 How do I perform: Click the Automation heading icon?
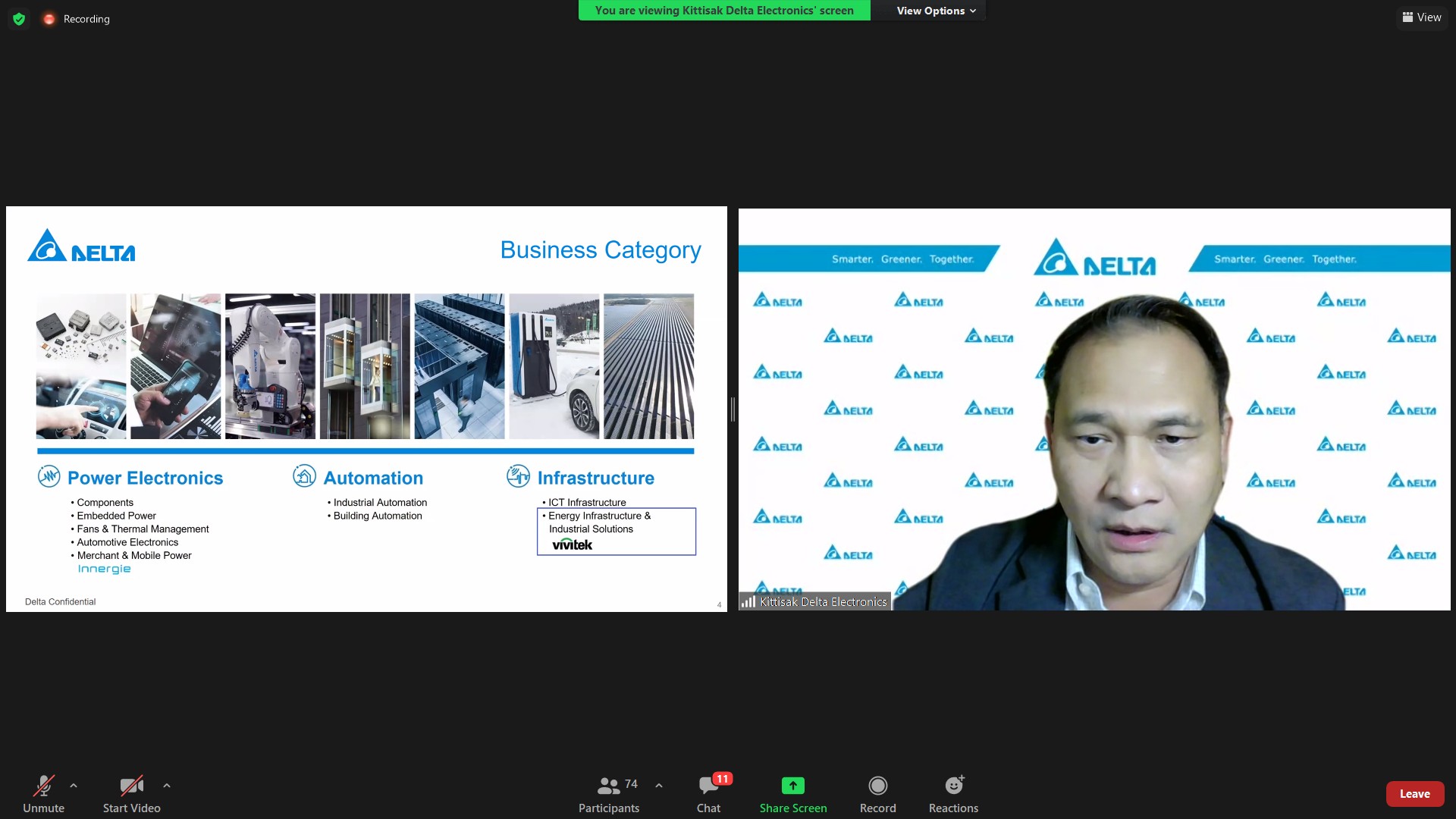point(304,475)
